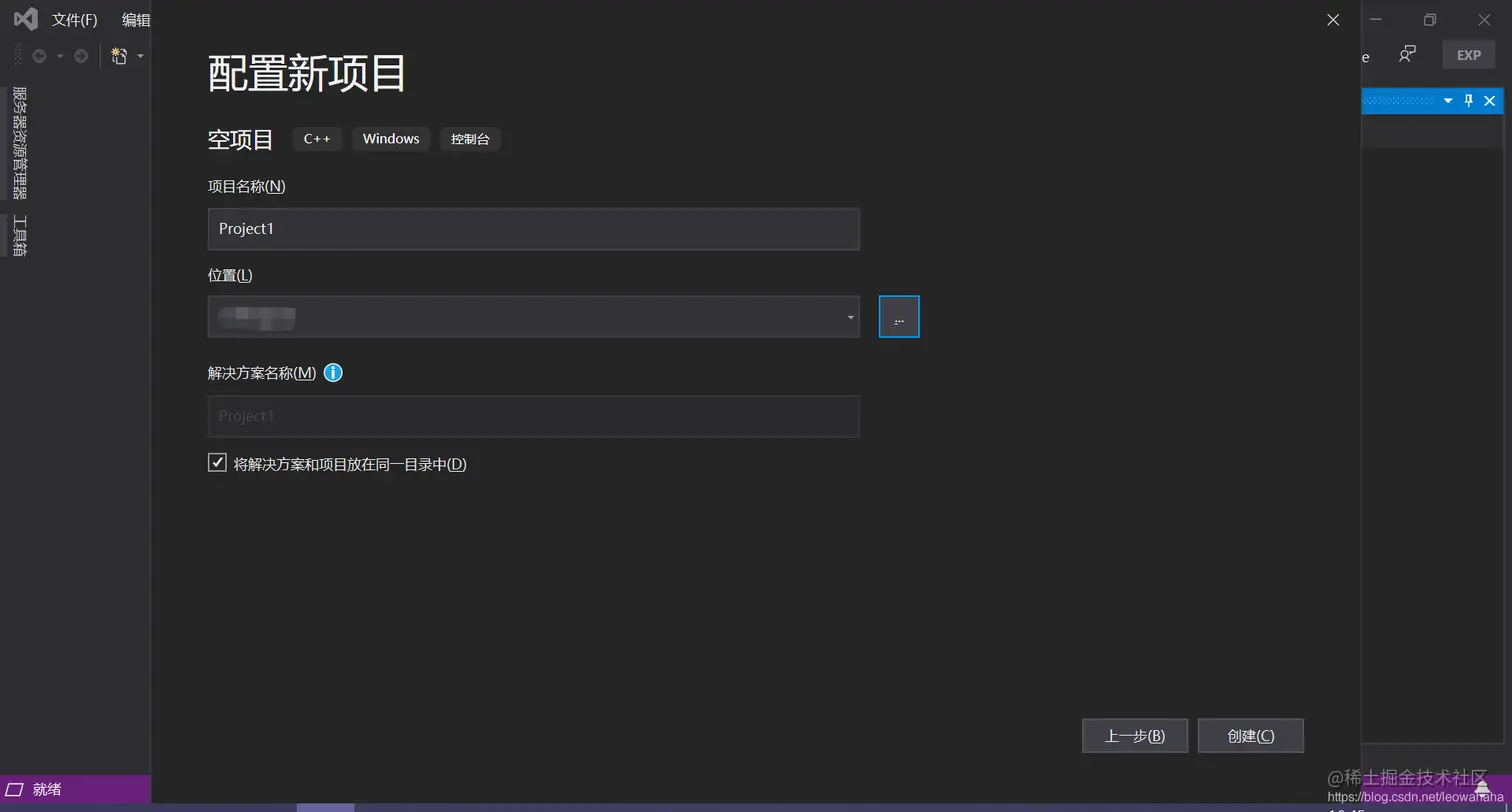The height and width of the screenshot is (812, 1512).
Task: Click the navigate forward arrow icon
Action: coord(81,56)
